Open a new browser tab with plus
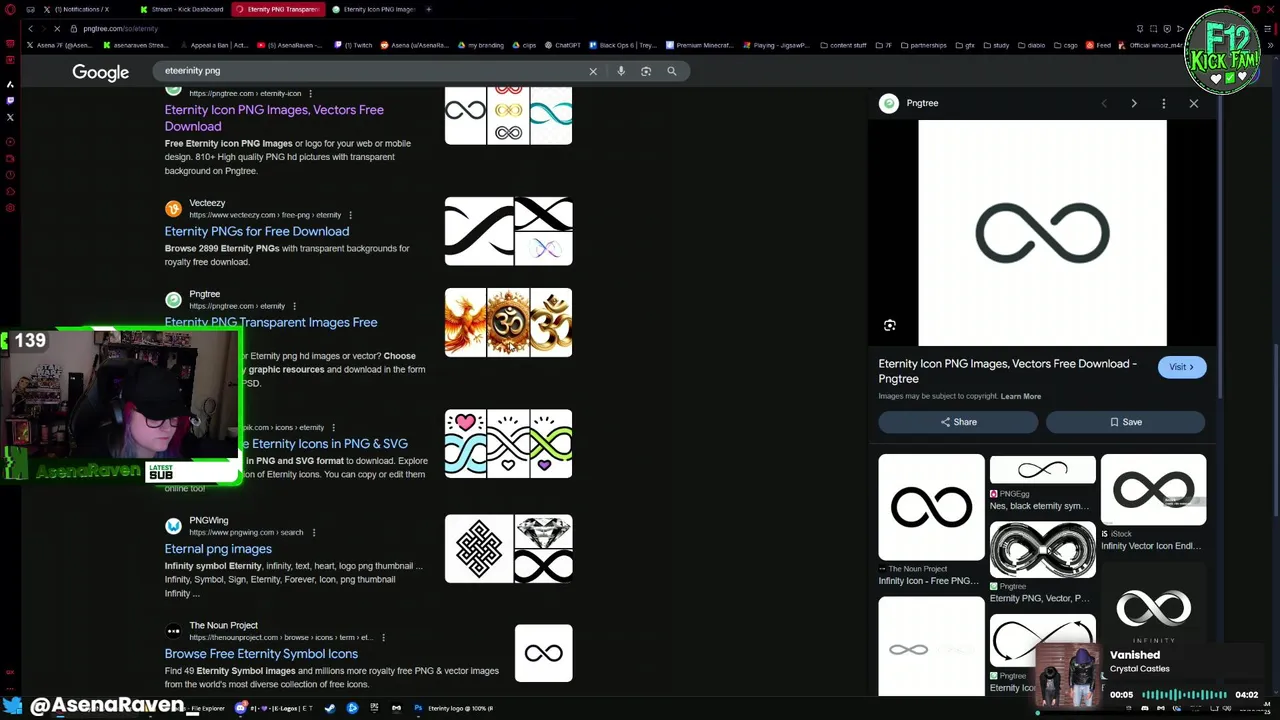Screen dimensions: 1280x720 429,9
